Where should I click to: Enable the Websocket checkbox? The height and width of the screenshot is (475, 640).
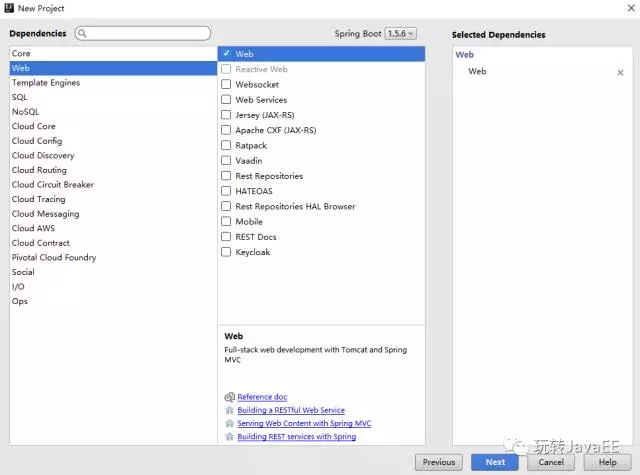pos(226,84)
